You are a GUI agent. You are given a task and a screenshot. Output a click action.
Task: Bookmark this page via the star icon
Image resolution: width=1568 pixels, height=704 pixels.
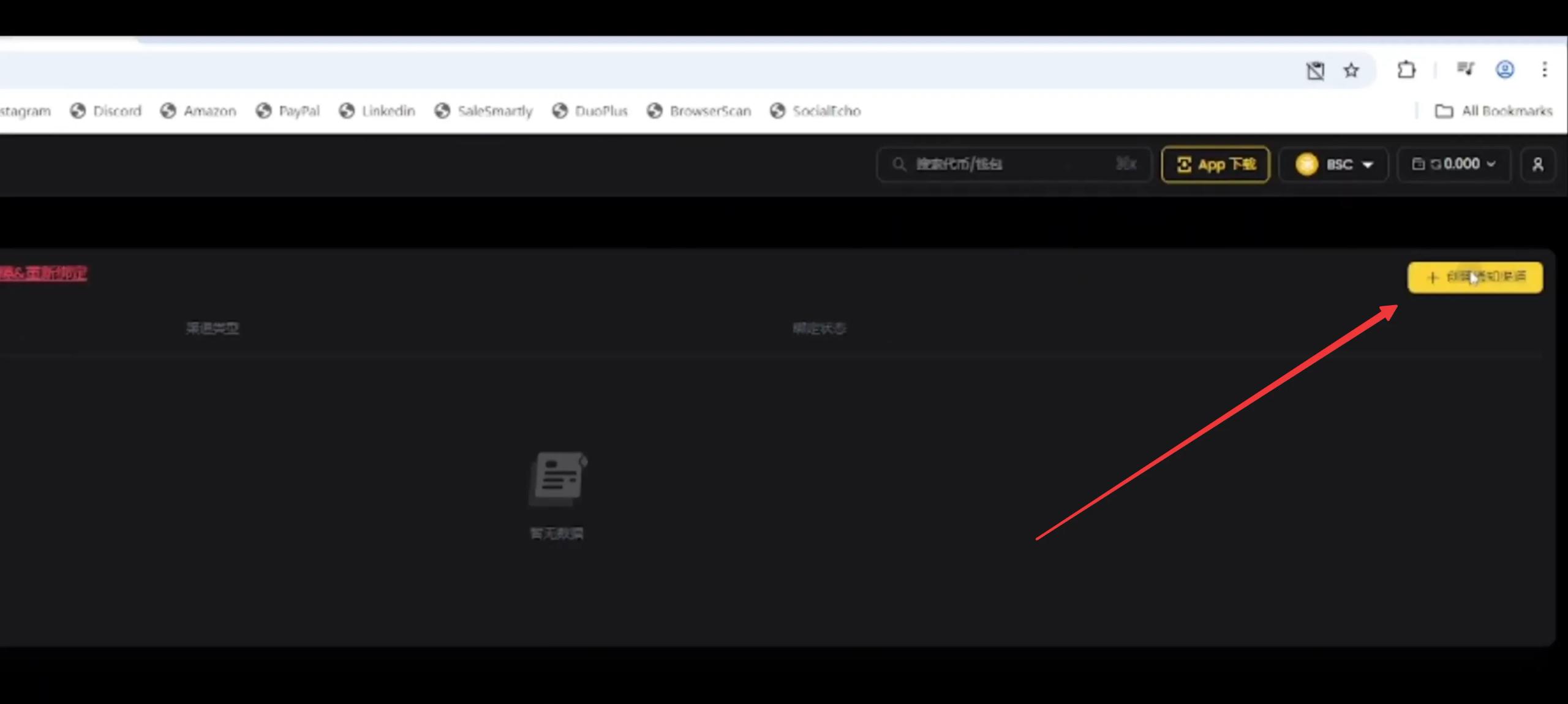[x=1351, y=69]
